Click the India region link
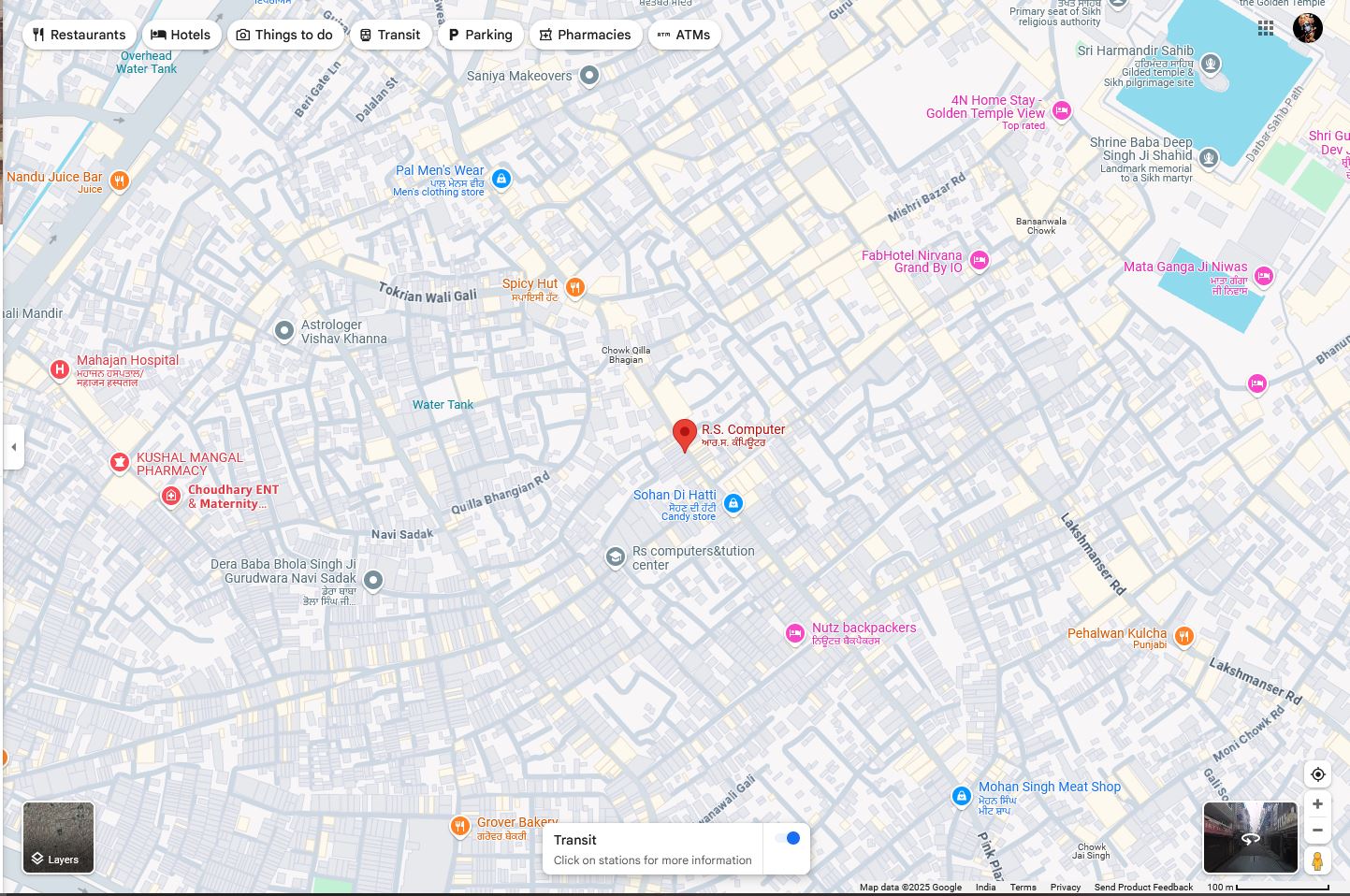The height and width of the screenshot is (896, 1350). coord(986,888)
